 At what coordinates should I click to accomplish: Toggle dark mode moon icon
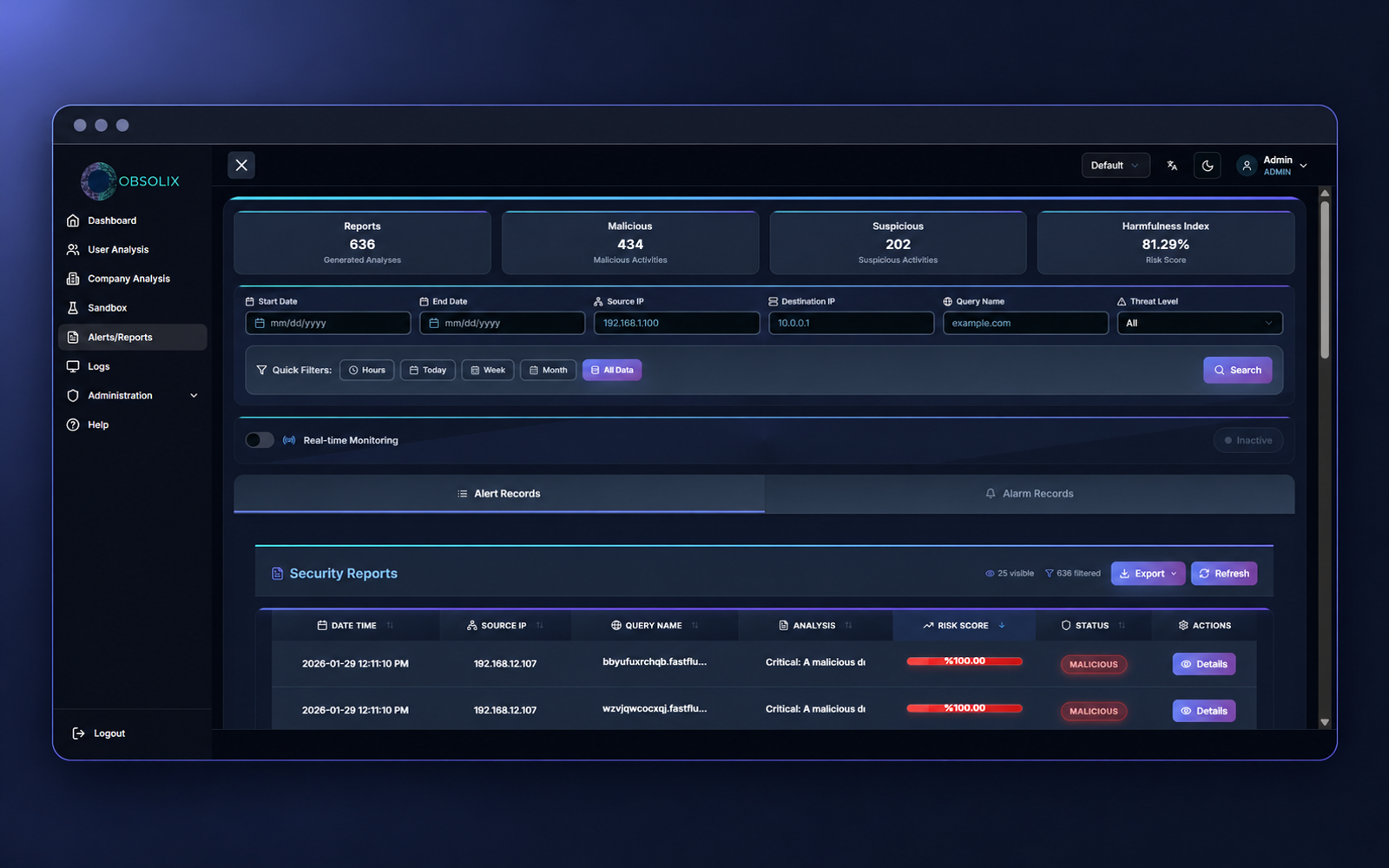pyautogui.click(x=1208, y=165)
